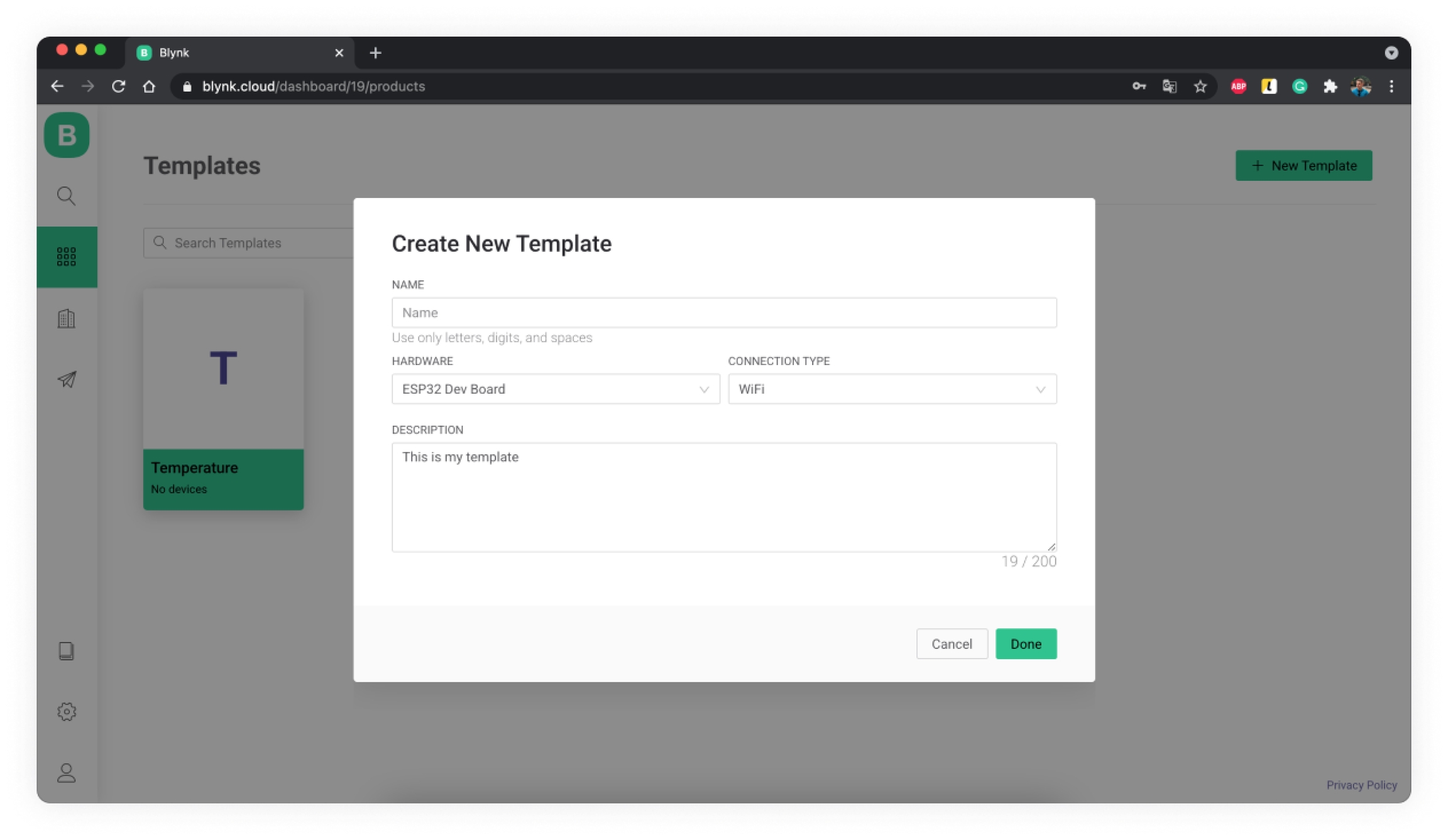Open organizations building icon in sidebar
Viewport: 1448px width, 840px height.
pyautogui.click(x=67, y=319)
